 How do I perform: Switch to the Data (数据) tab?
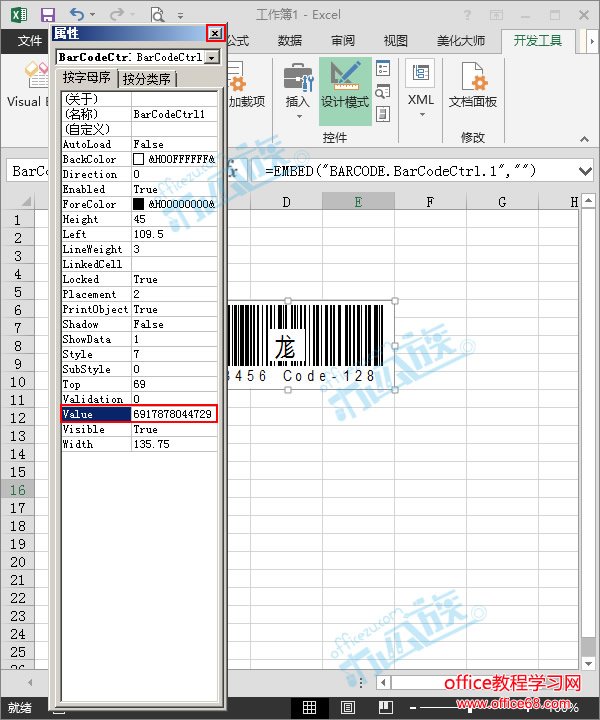[290, 41]
